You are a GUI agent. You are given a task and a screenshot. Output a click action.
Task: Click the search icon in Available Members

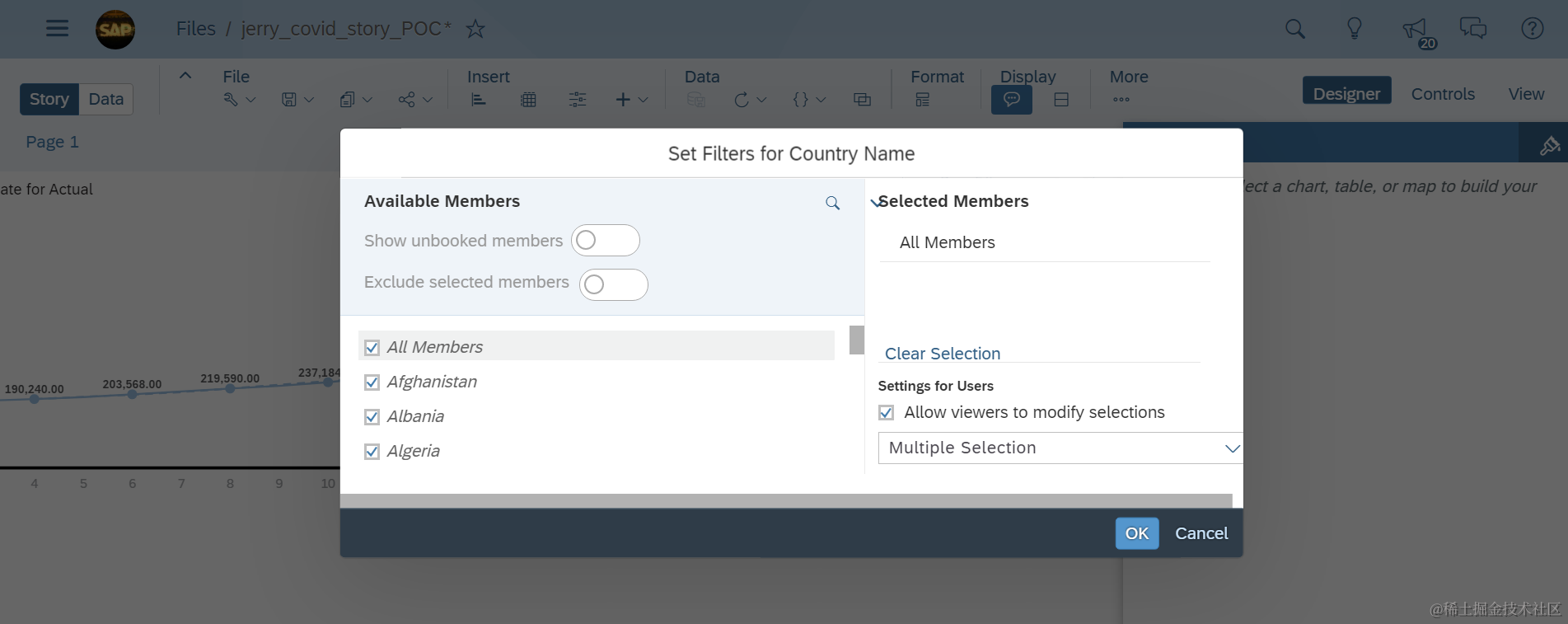[832, 203]
